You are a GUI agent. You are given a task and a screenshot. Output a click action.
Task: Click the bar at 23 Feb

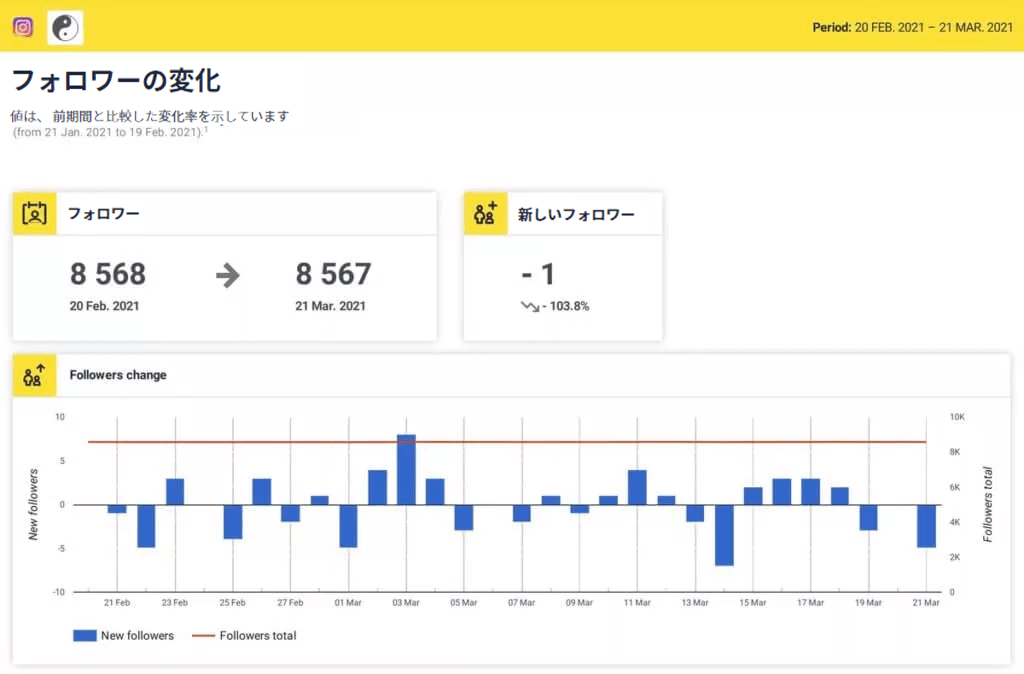(175, 492)
